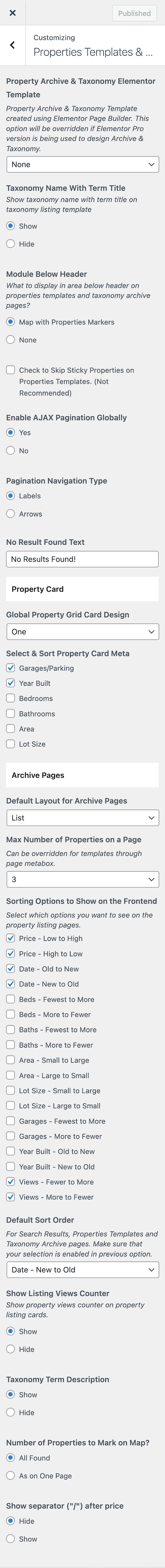Open Default Layout for Archive Pages dropdown

click(82, 818)
